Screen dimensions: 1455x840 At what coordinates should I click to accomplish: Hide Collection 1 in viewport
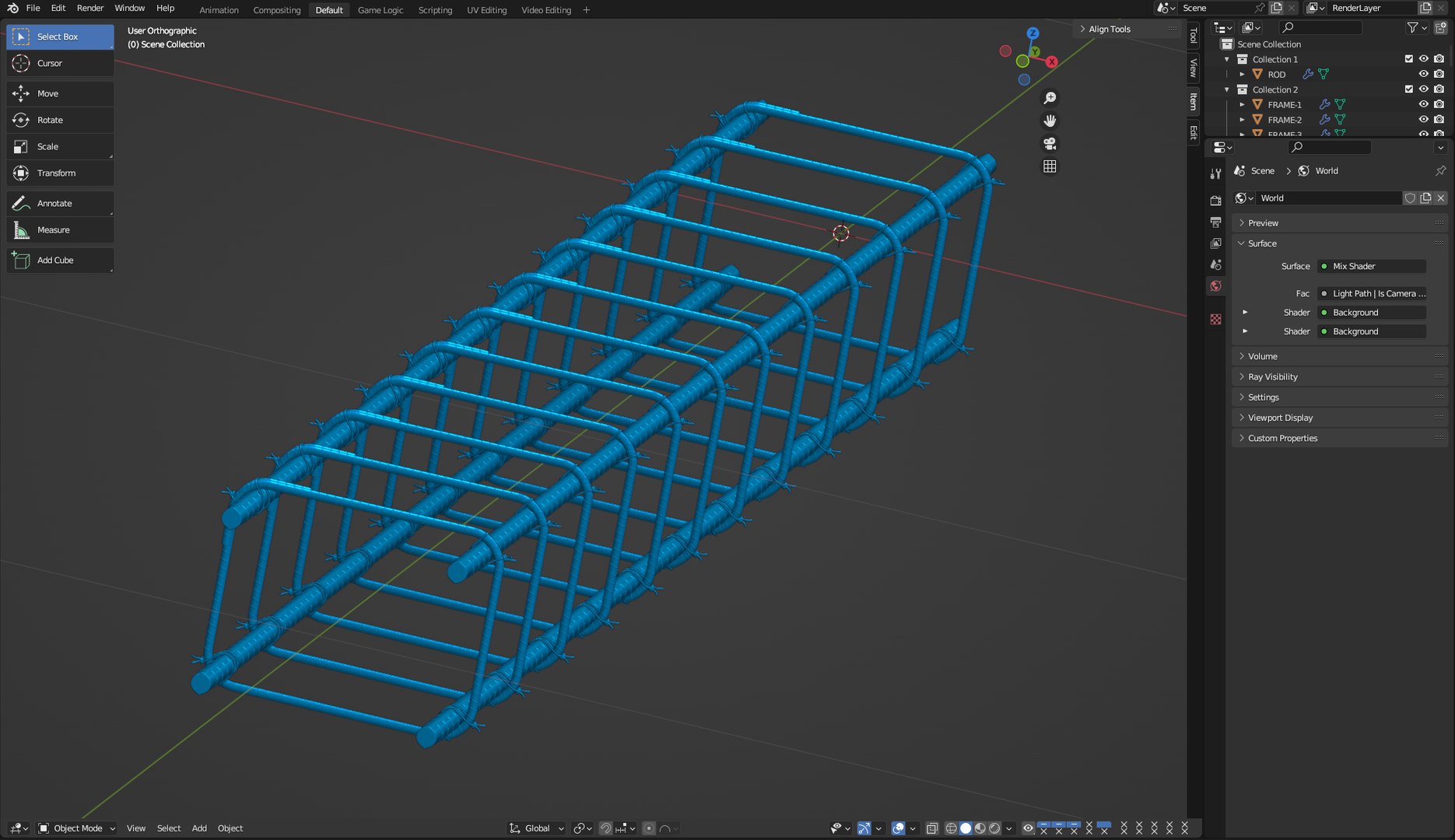(1423, 59)
